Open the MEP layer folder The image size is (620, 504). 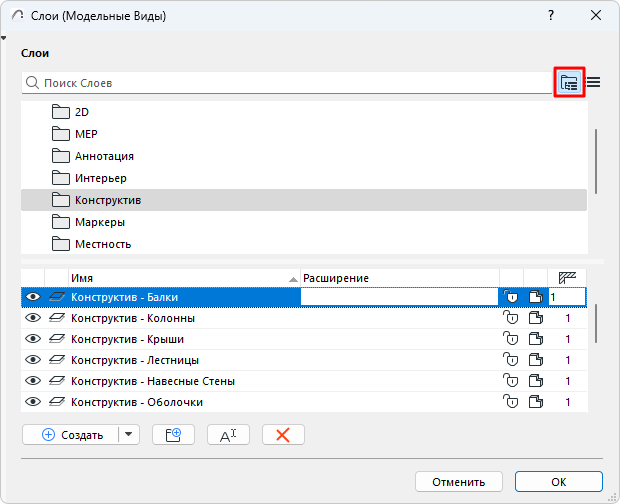[86, 134]
